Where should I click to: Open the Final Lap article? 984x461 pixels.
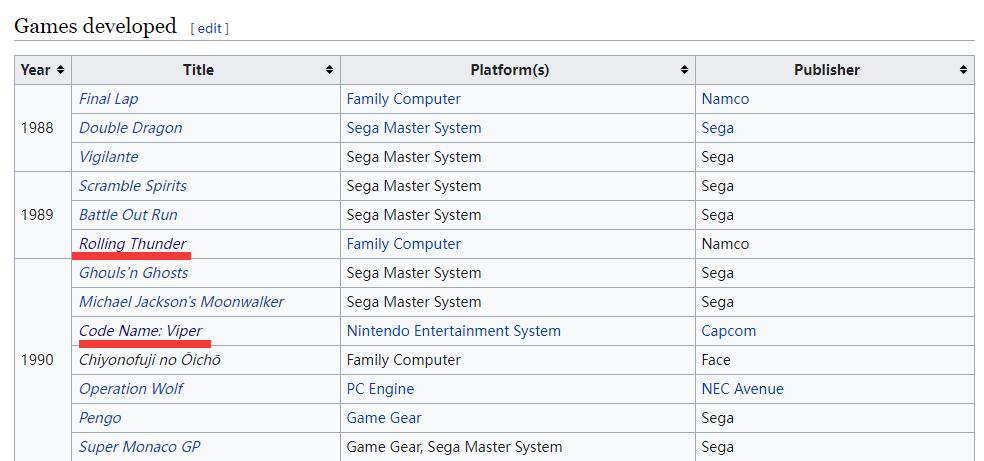coord(108,99)
